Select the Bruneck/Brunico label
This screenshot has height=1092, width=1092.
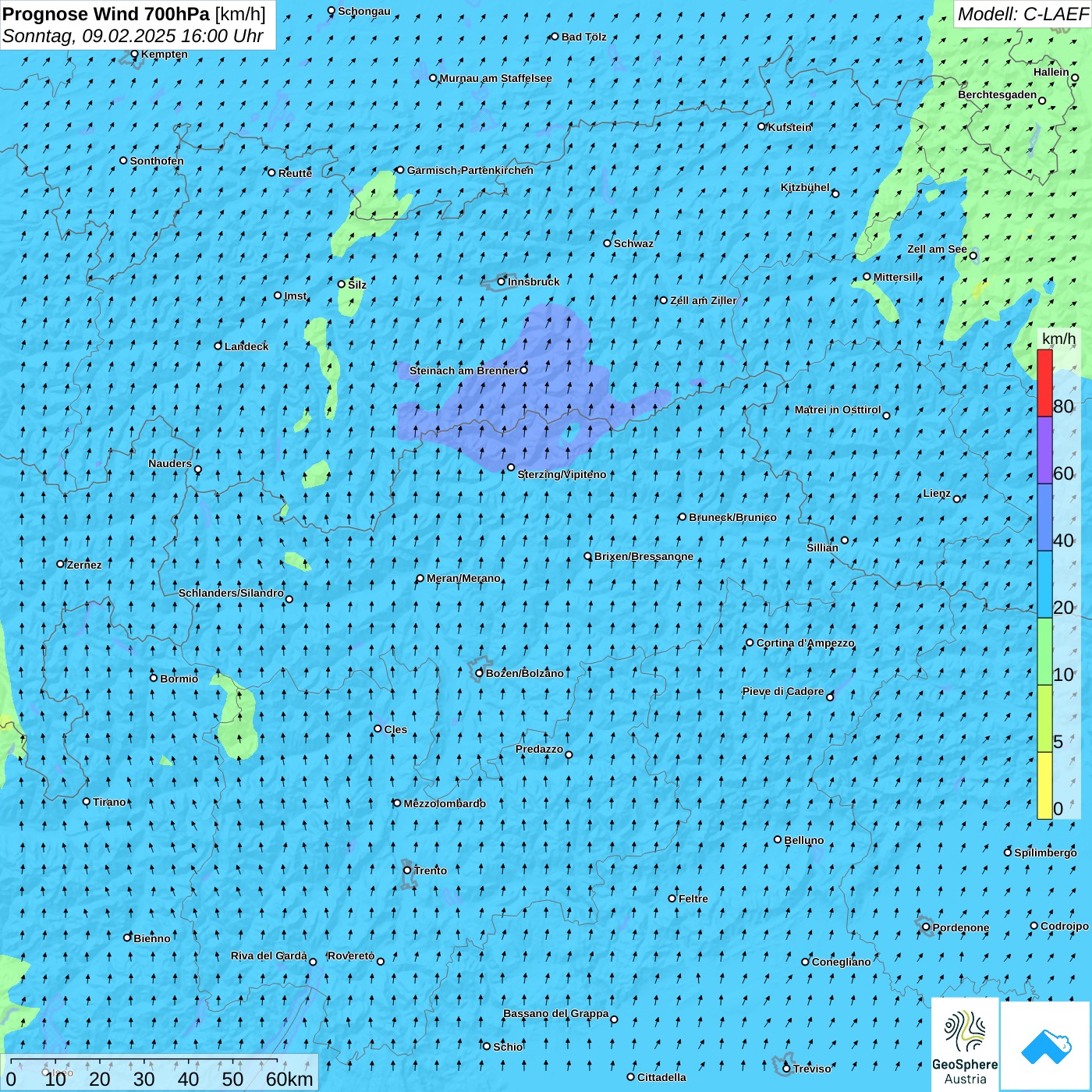click(732, 517)
